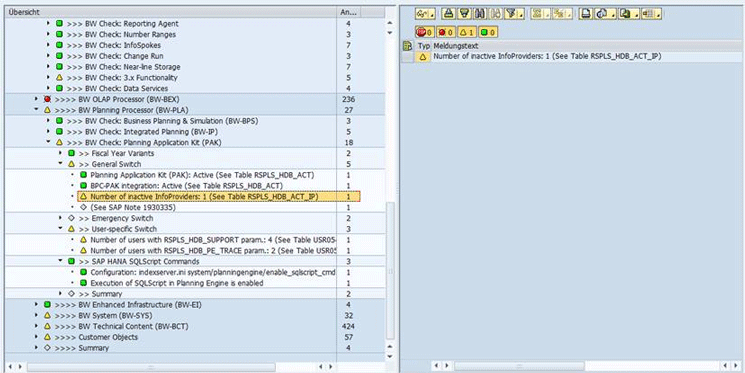Expand BW System (BW-SYS) node
Image resolution: width=745 pixels, height=373 pixels.
tap(37, 316)
